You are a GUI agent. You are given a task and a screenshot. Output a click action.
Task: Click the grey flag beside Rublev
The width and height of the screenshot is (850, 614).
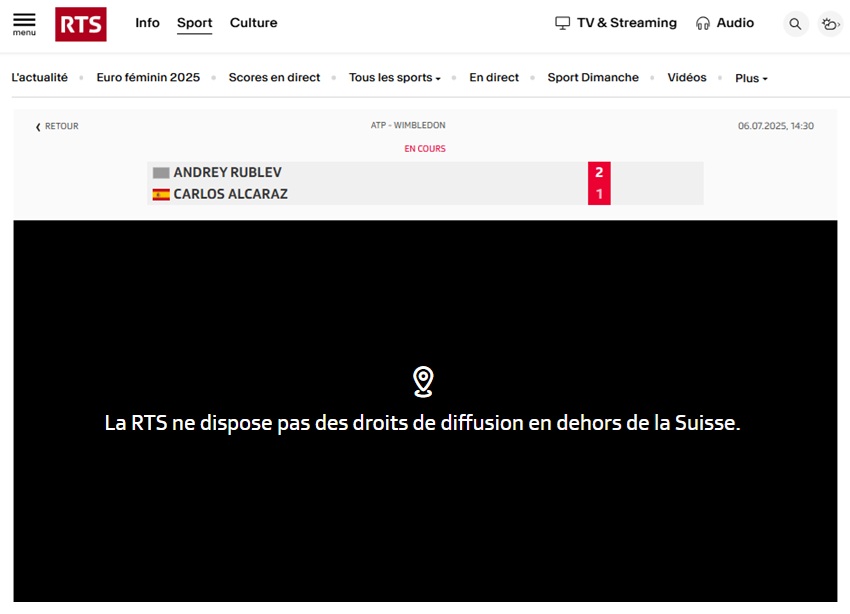(x=161, y=173)
